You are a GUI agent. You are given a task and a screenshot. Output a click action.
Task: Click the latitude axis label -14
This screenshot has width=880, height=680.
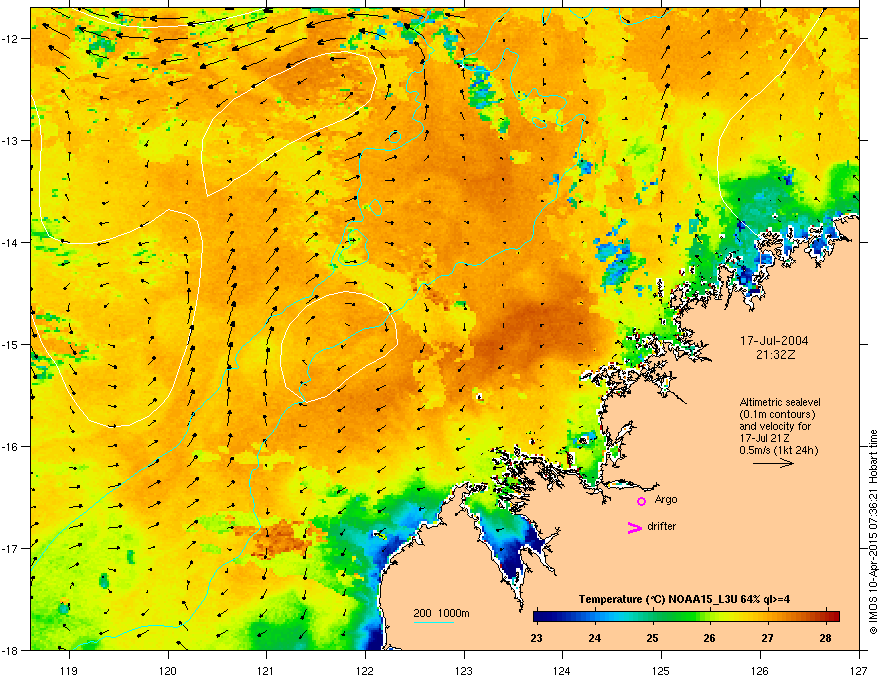point(11,243)
